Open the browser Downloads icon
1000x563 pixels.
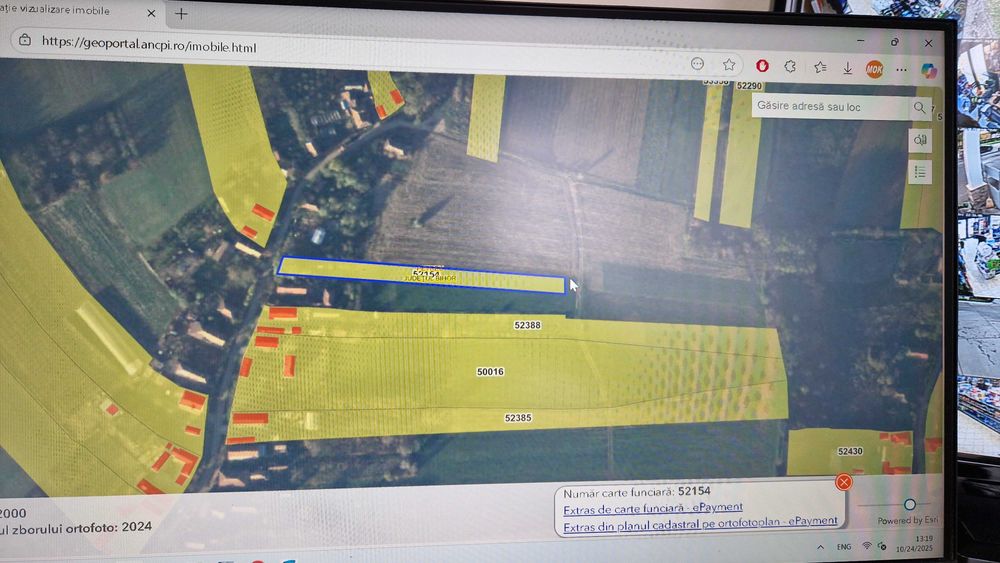[848, 68]
